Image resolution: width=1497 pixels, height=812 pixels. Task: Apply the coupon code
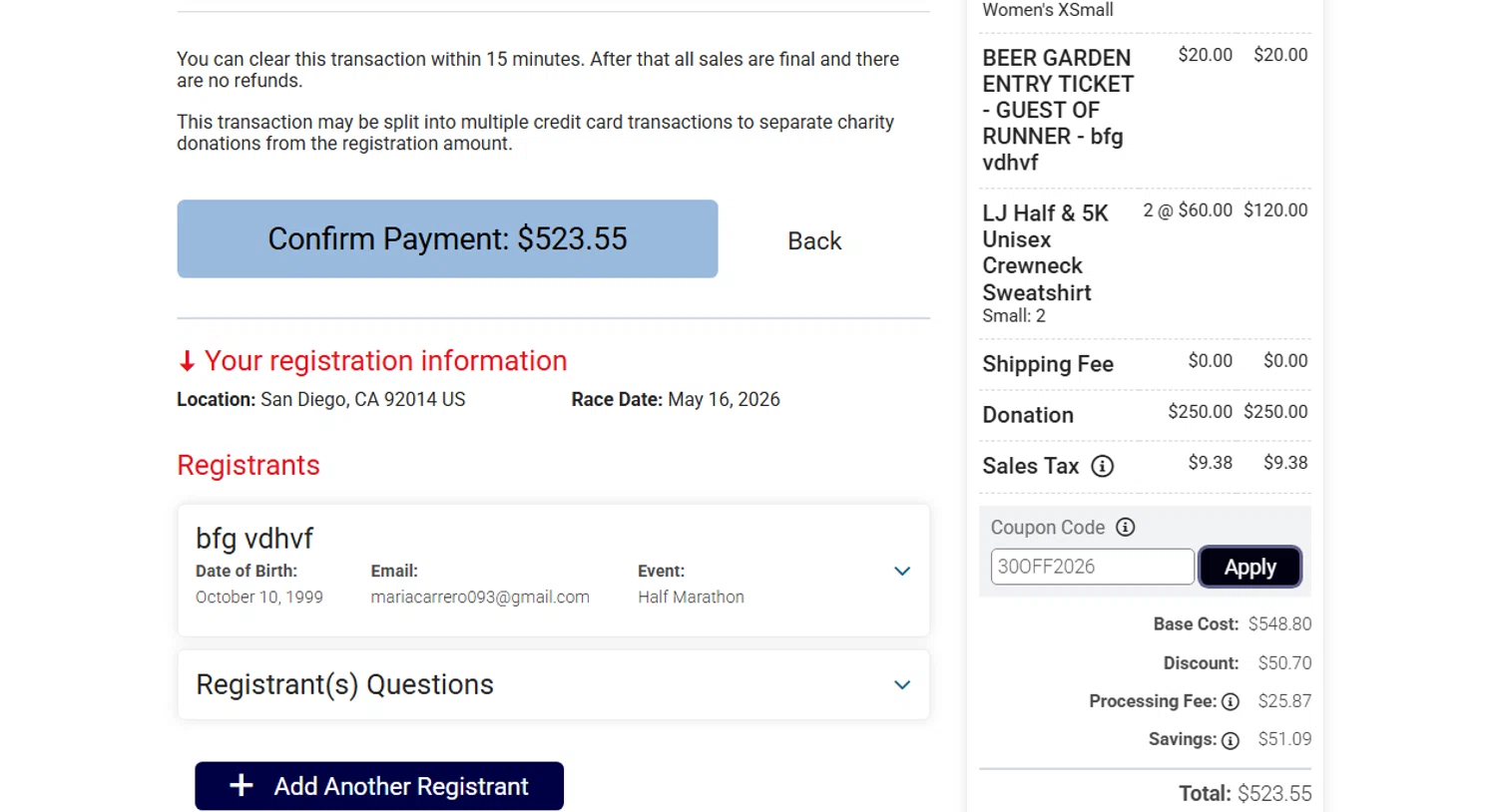[1249, 568]
